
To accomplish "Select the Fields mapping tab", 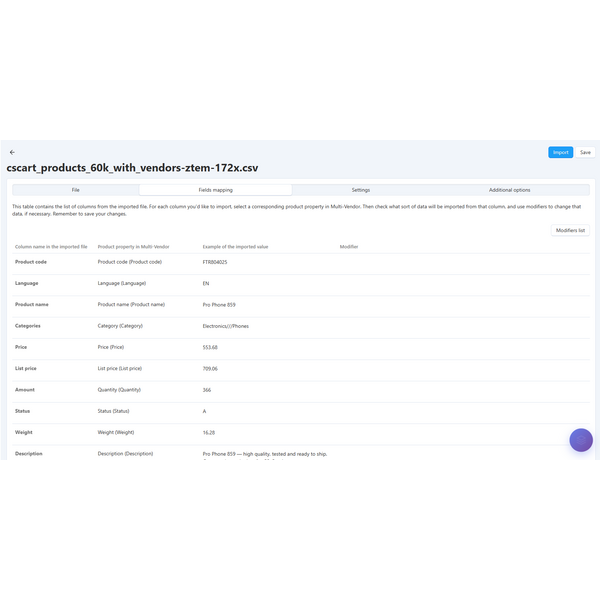I will pos(215,189).
